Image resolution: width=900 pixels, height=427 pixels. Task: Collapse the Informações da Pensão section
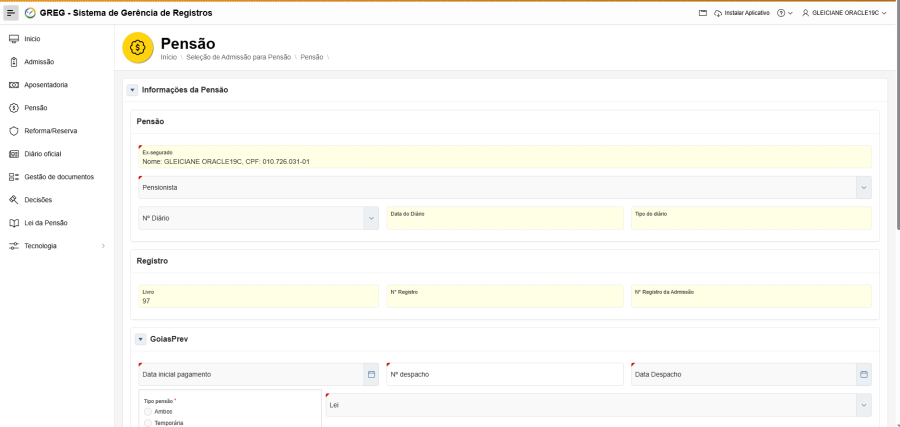[132, 90]
